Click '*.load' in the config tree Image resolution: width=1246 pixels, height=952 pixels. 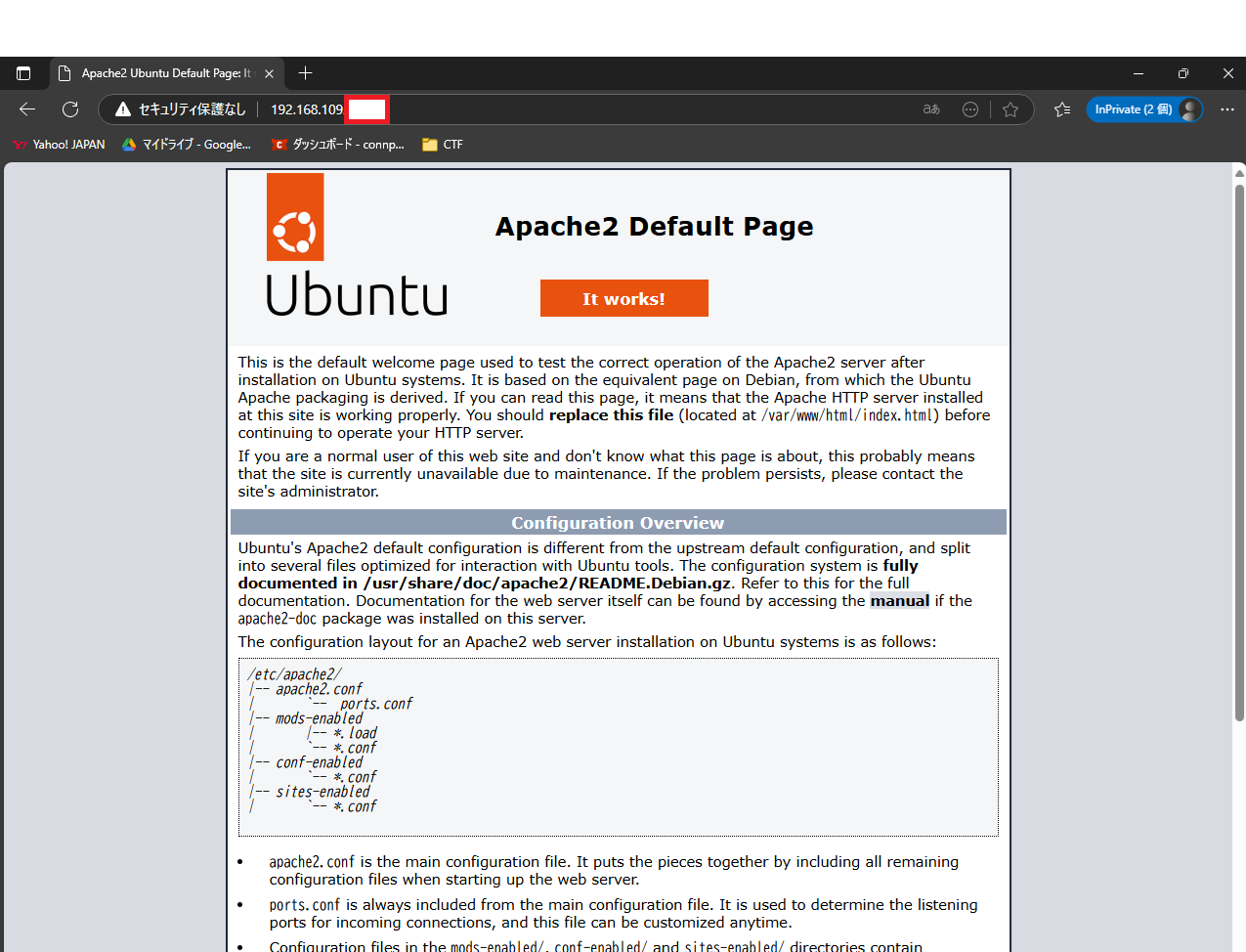[355, 733]
